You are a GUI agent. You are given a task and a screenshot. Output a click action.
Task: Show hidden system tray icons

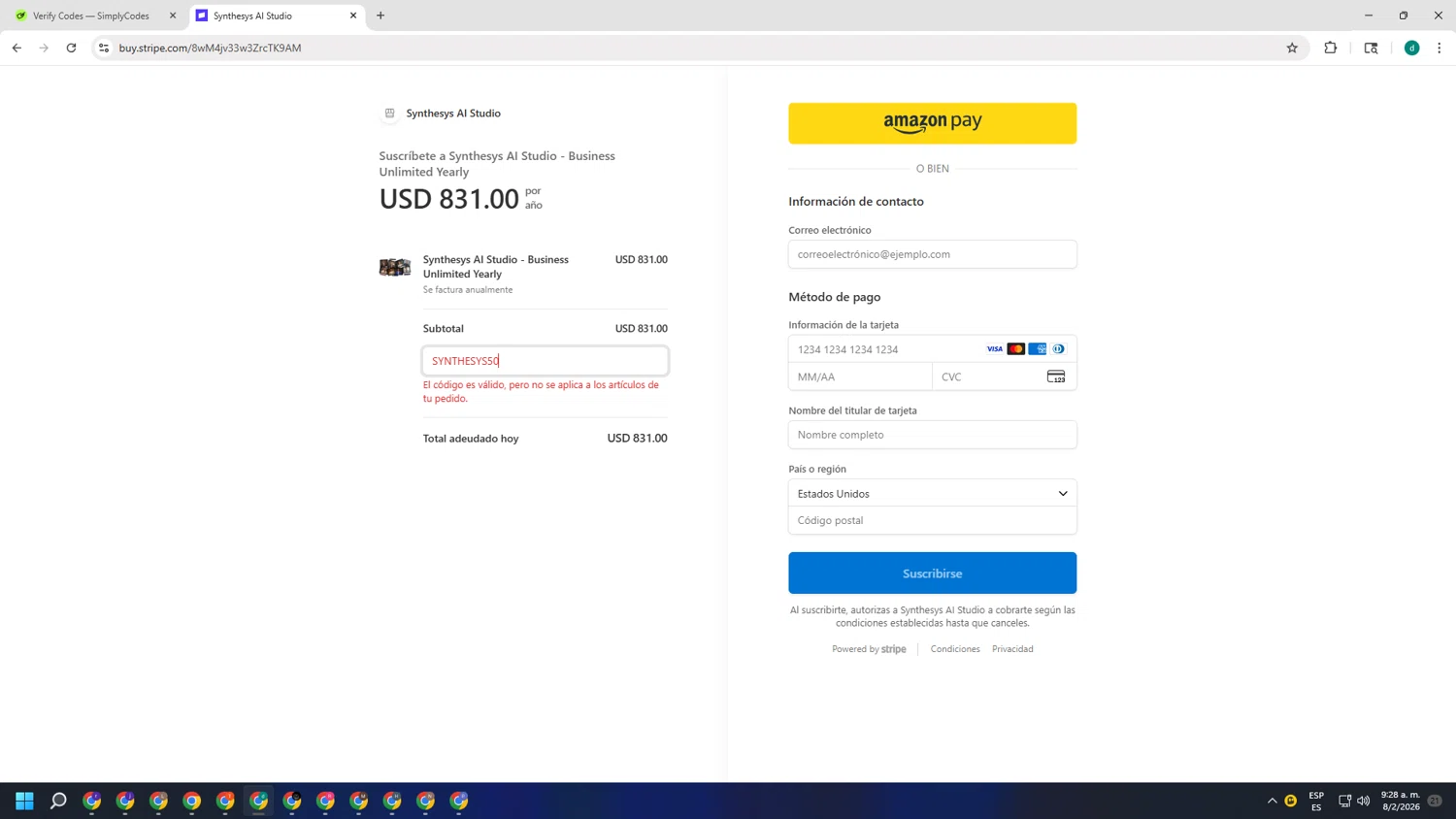pyautogui.click(x=1272, y=801)
